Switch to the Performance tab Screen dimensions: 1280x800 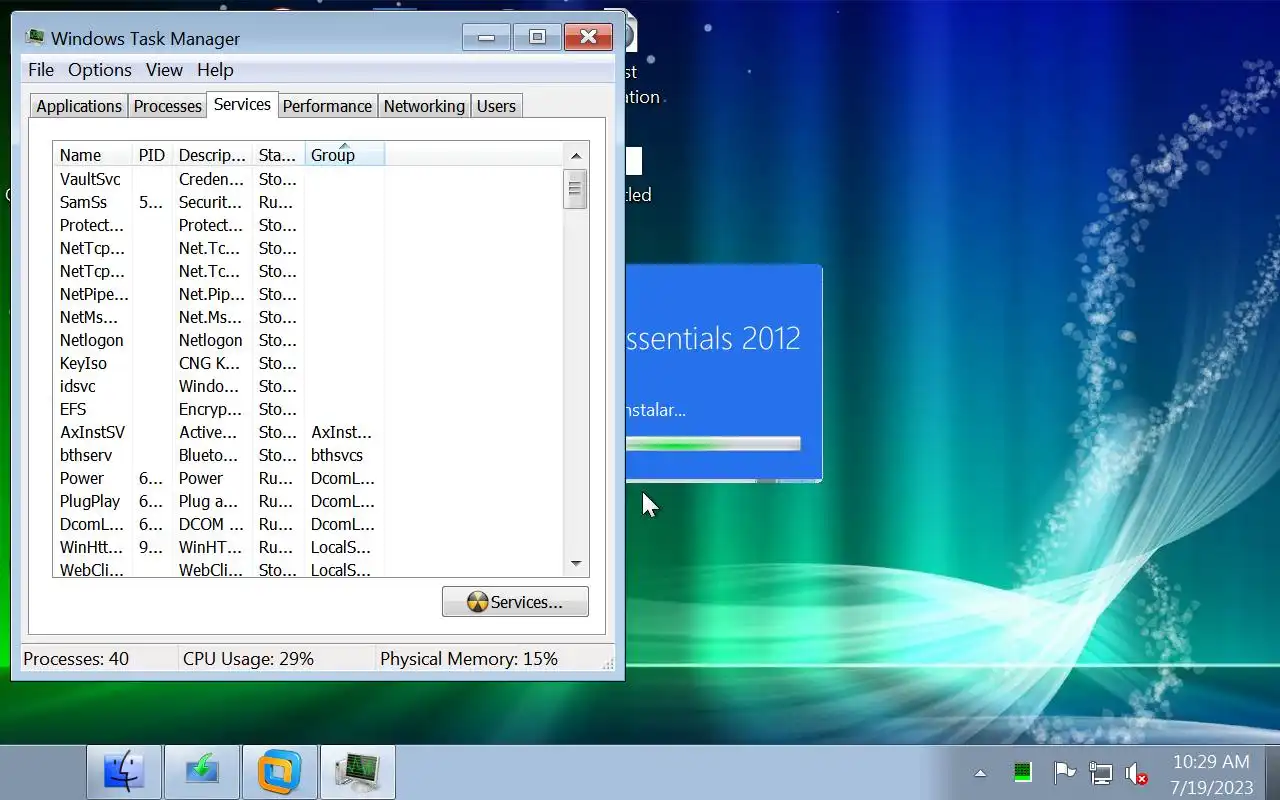[327, 106]
